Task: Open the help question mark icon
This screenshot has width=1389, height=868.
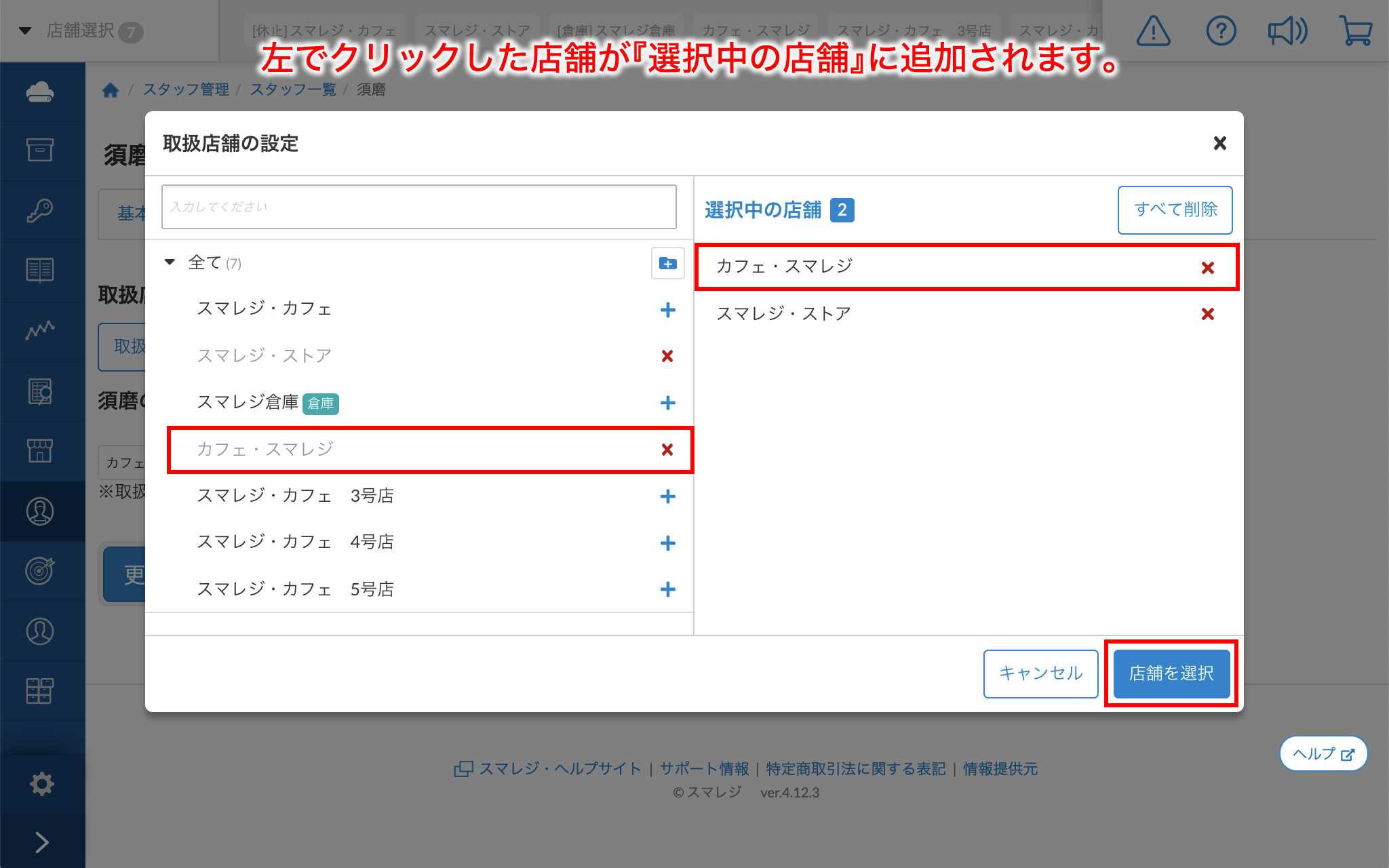Action: click(x=1221, y=31)
